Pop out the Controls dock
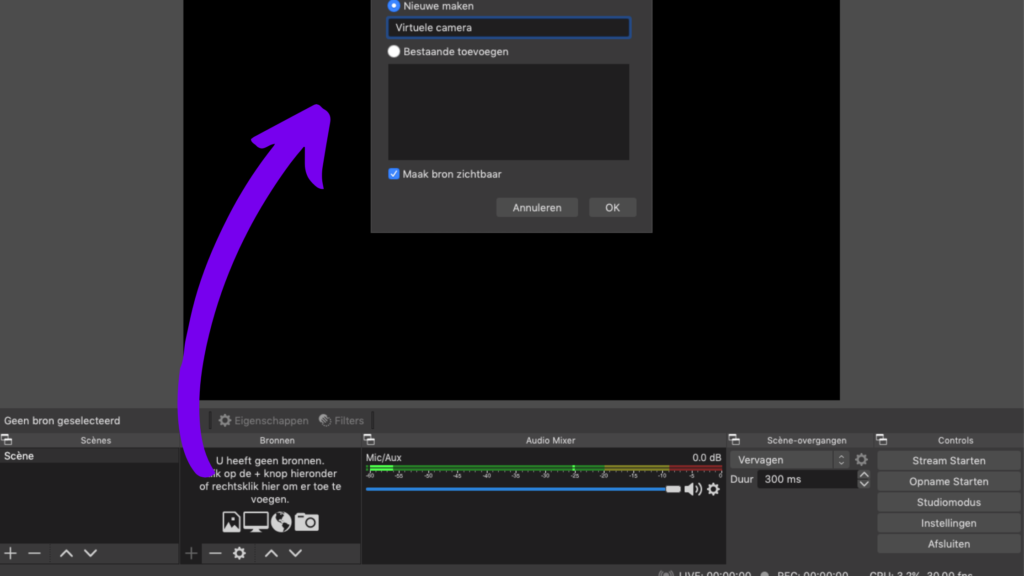The width and height of the screenshot is (1024, 576). coord(882,440)
